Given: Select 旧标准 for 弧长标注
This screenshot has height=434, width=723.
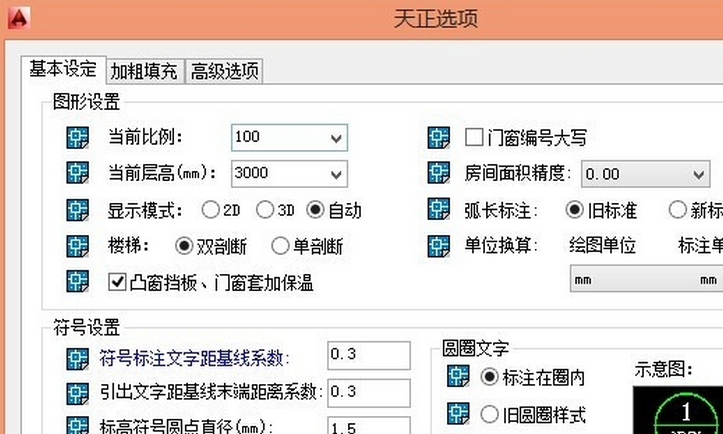Looking at the screenshot, I should pyautogui.click(x=575, y=210).
